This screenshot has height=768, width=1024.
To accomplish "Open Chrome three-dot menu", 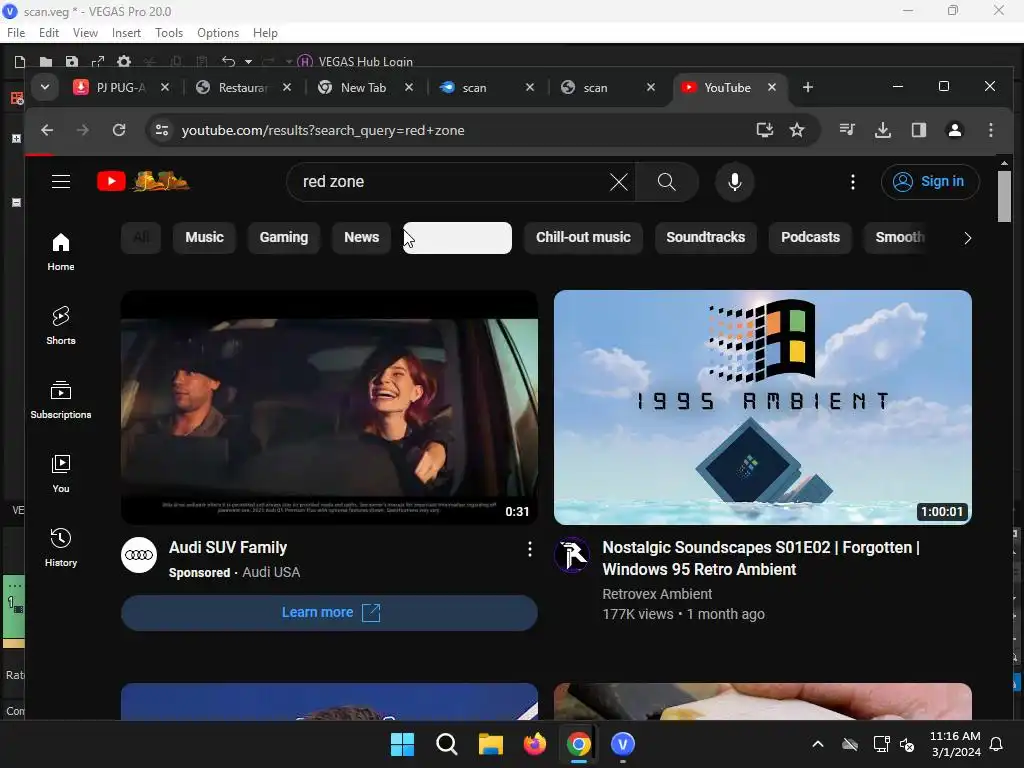I will 991,130.
